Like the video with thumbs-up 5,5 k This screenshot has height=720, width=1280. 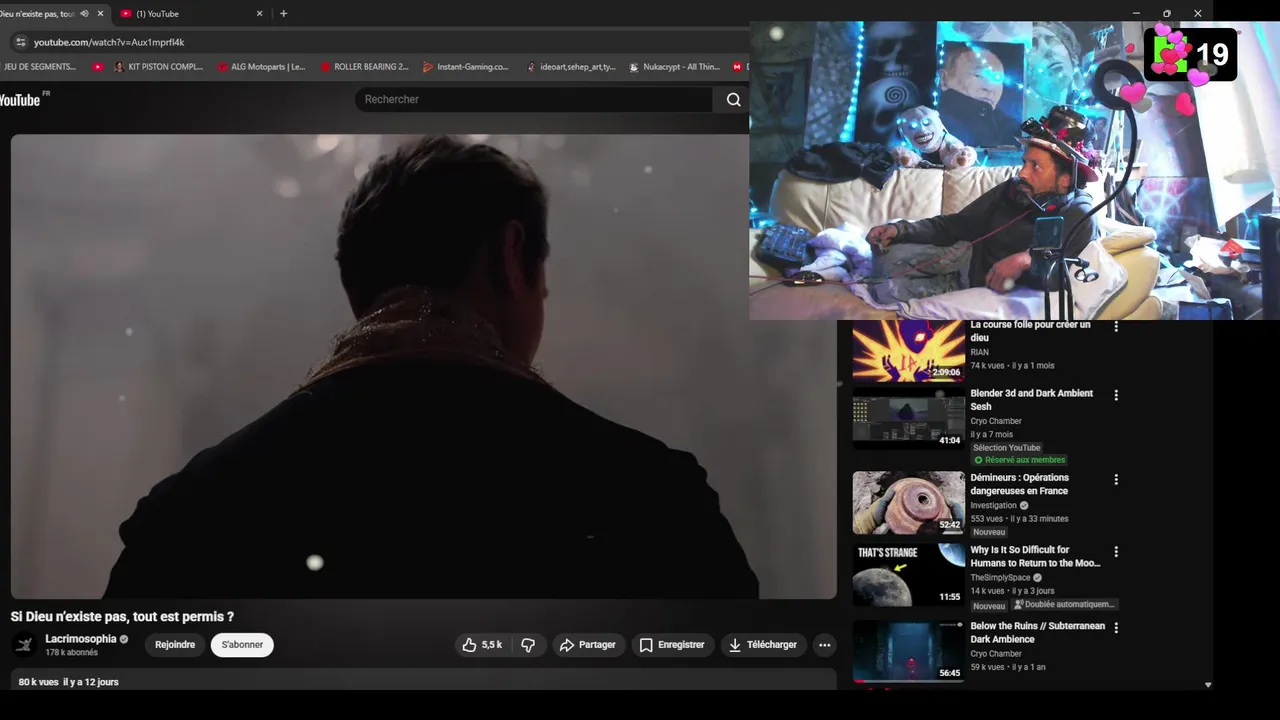[482, 645]
